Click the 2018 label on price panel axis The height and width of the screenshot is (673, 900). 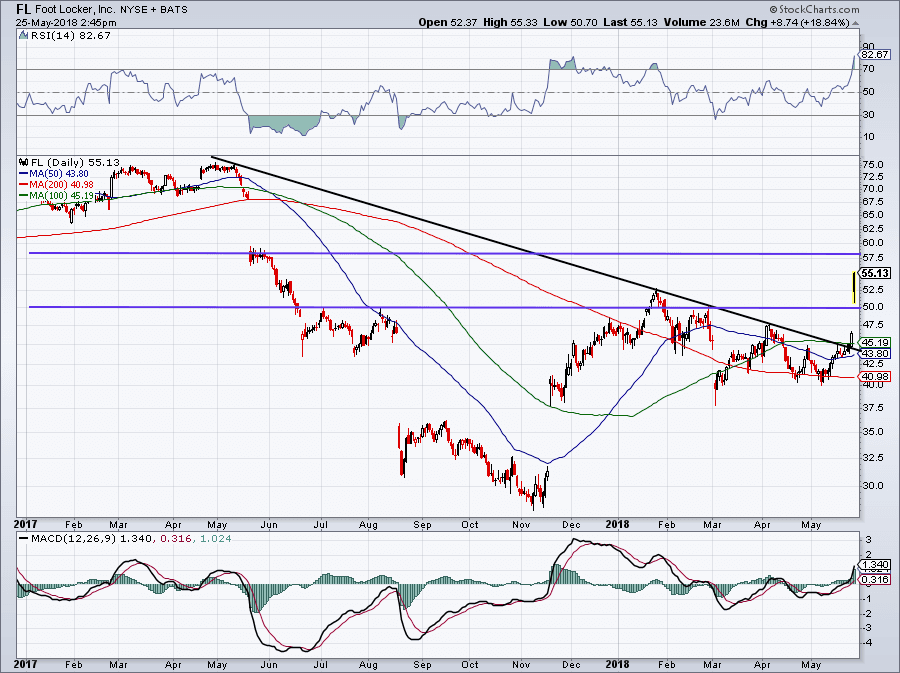pos(618,524)
